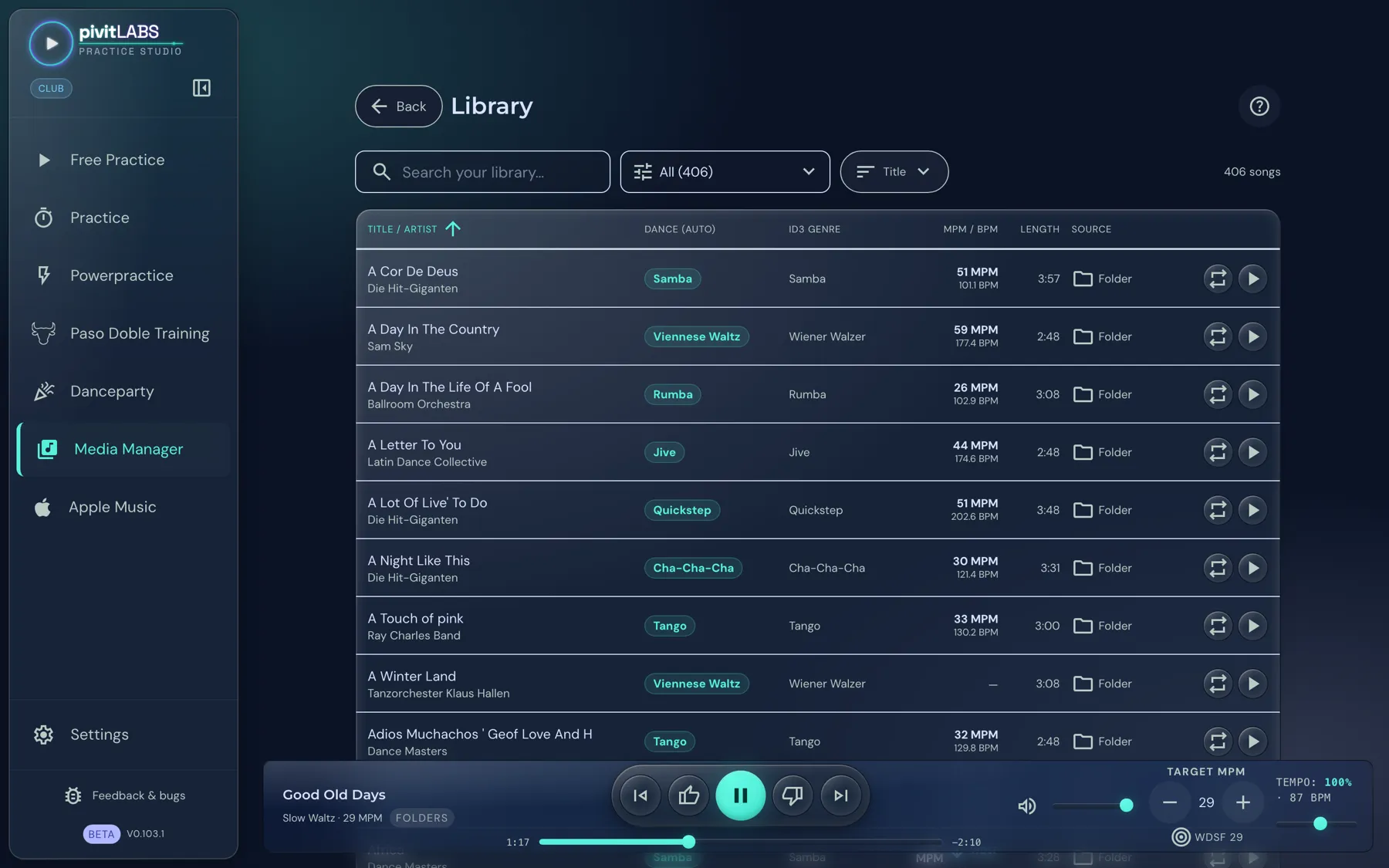Open Feedback & bugs link
The height and width of the screenshot is (868, 1389).
(125, 795)
